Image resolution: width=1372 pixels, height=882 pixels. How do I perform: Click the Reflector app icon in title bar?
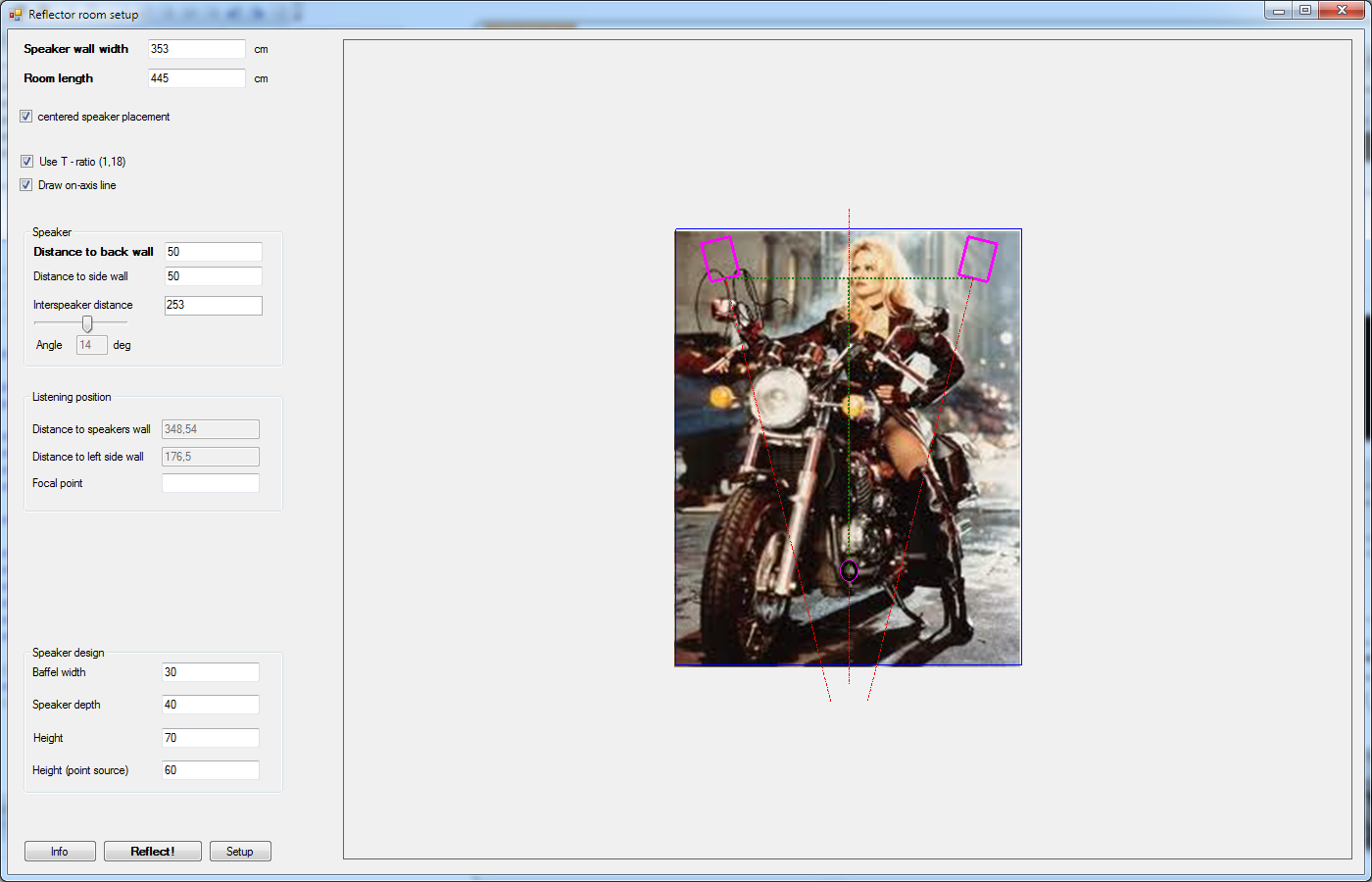pos(16,15)
